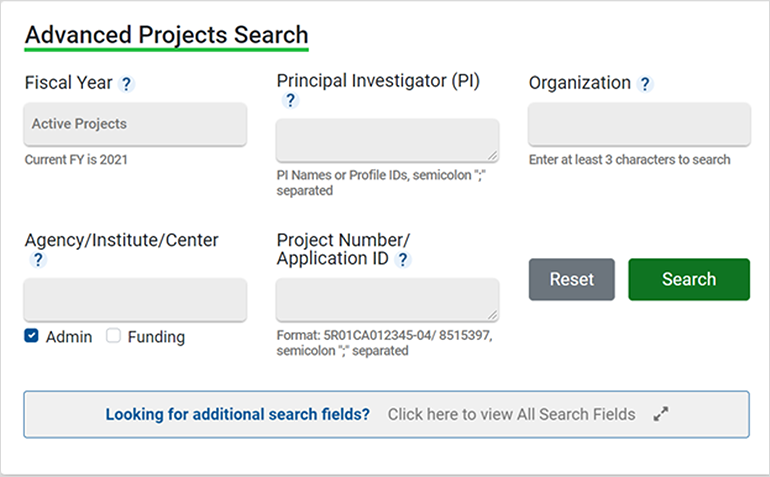
Task: Uncheck the Admin checkbox
Action: [32, 337]
